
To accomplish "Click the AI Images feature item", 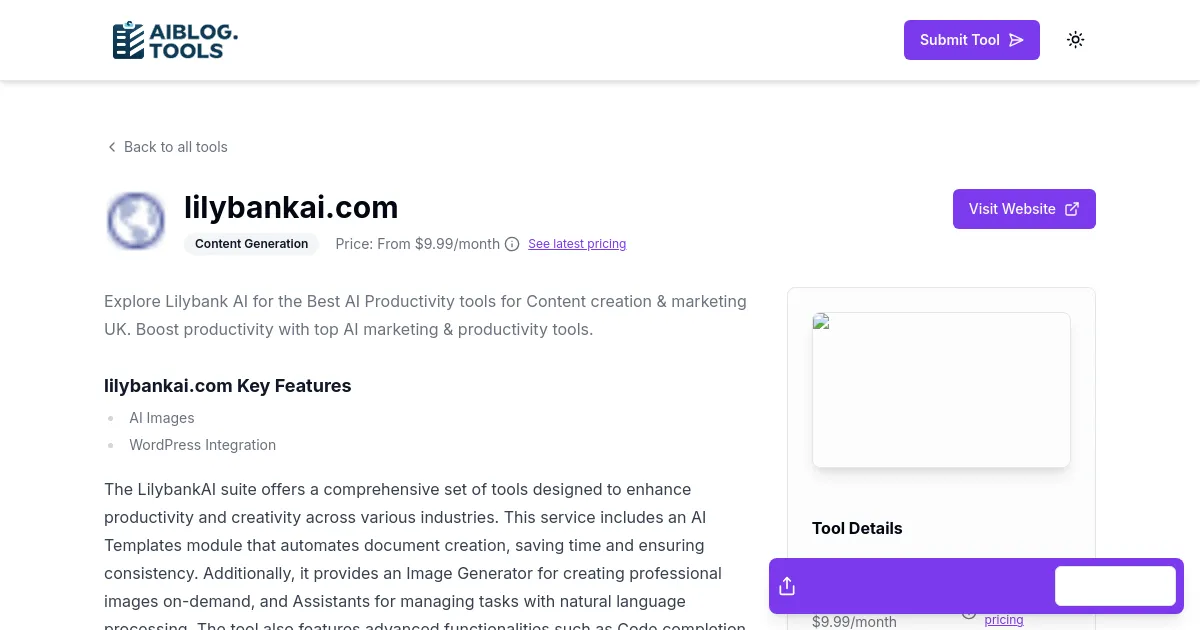I will point(161,418).
